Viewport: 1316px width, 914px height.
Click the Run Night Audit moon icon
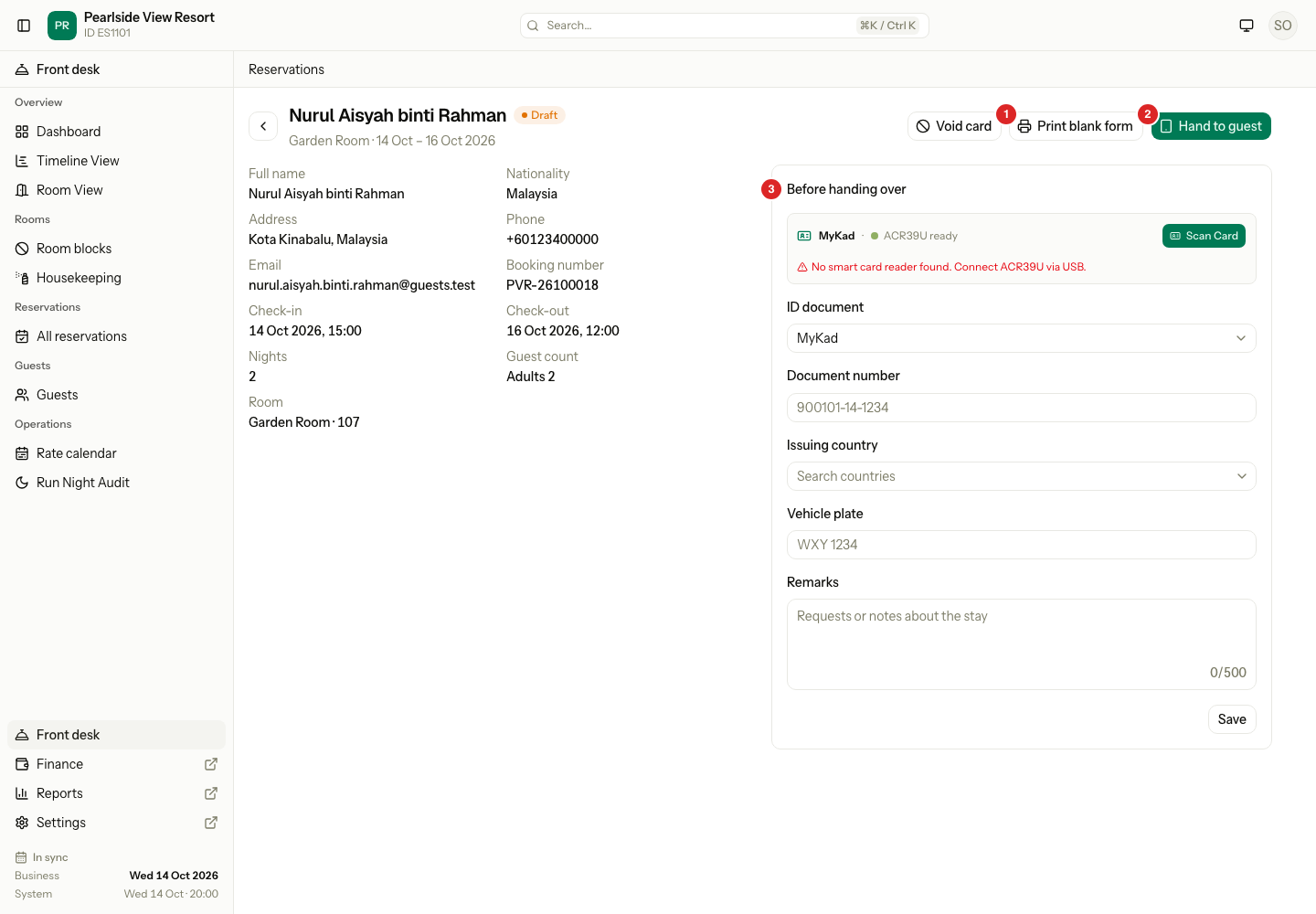pos(22,483)
